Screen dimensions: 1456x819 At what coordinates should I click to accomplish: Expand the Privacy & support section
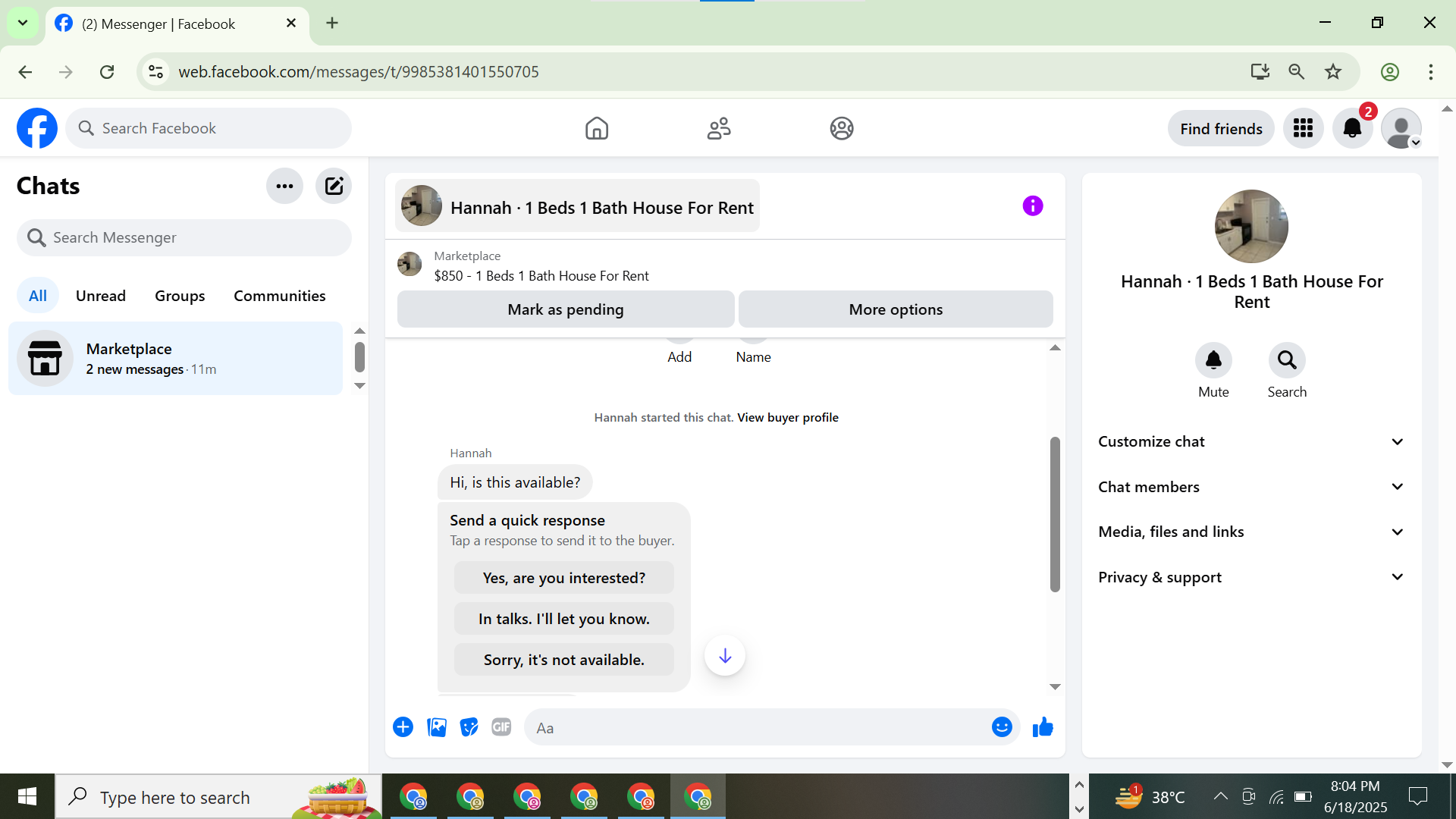click(x=1251, y=577)
